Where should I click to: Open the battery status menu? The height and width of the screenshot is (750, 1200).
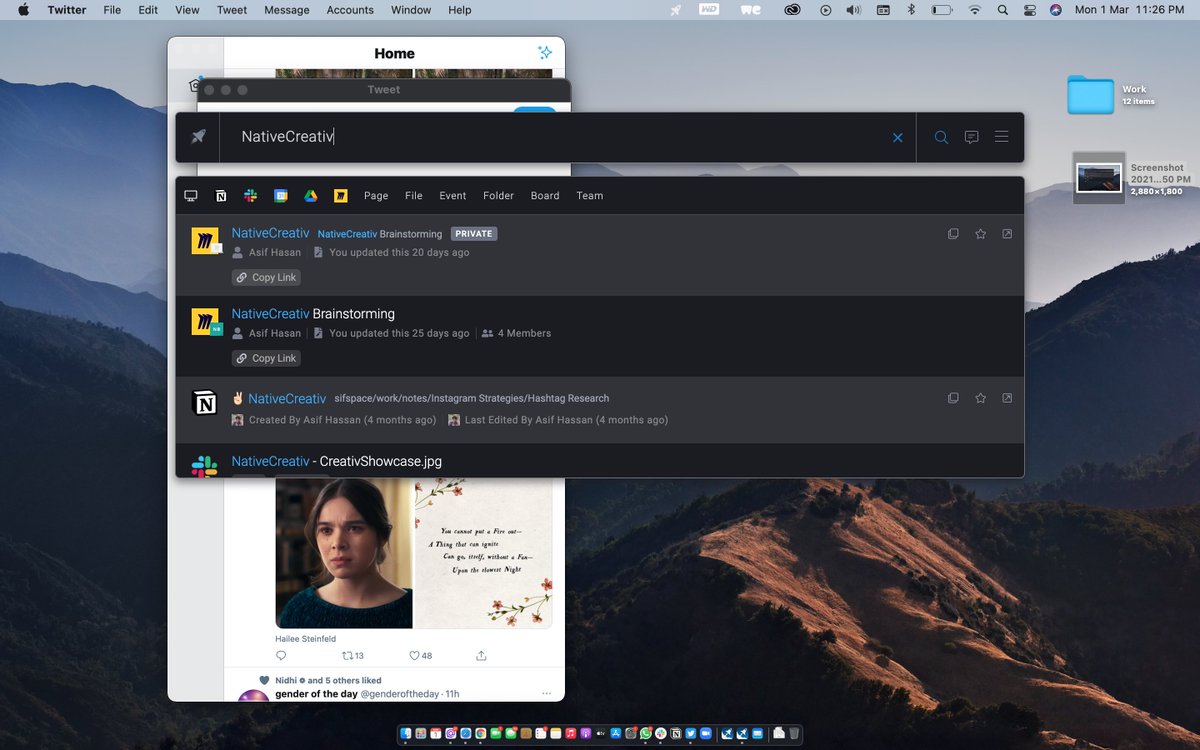pyautogui.click(x=943, y=10)
